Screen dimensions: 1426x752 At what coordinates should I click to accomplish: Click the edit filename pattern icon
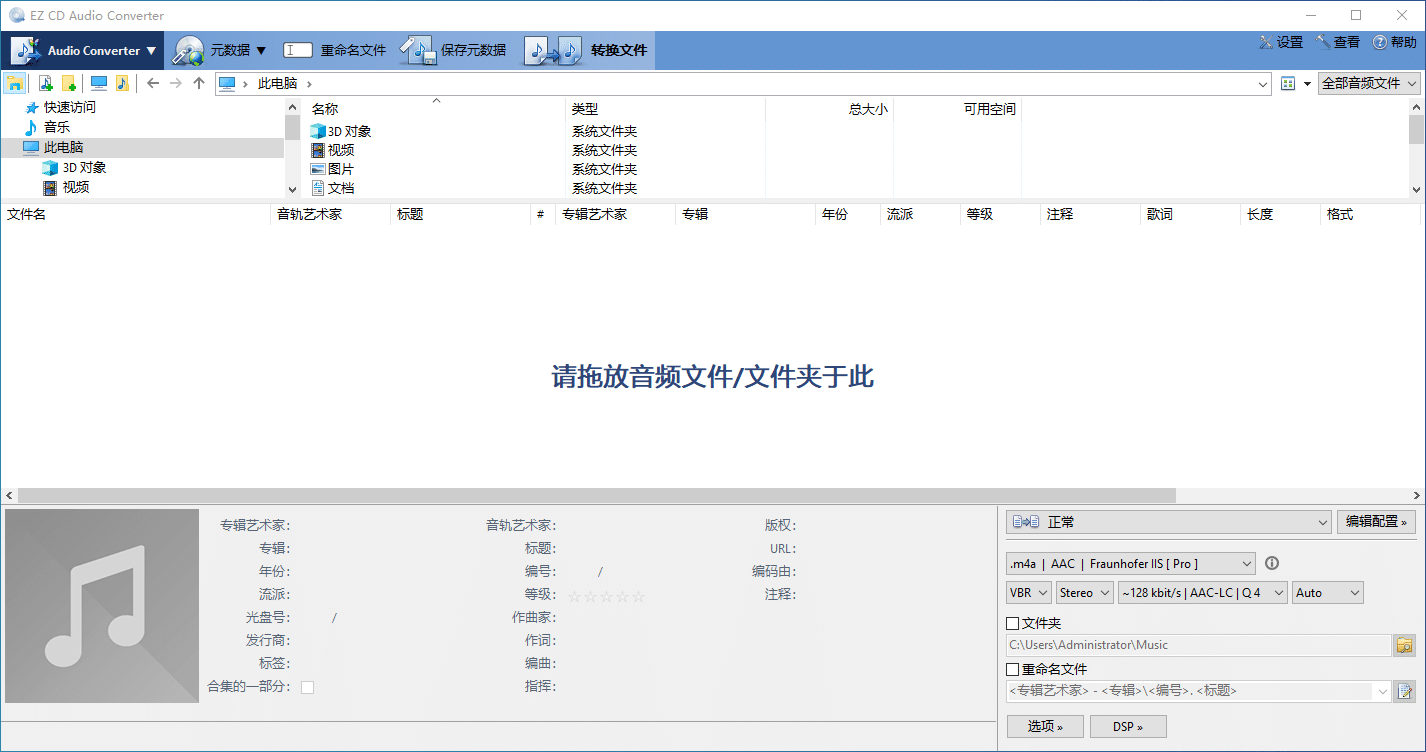pyautogui.click(x=1405, y=691)
